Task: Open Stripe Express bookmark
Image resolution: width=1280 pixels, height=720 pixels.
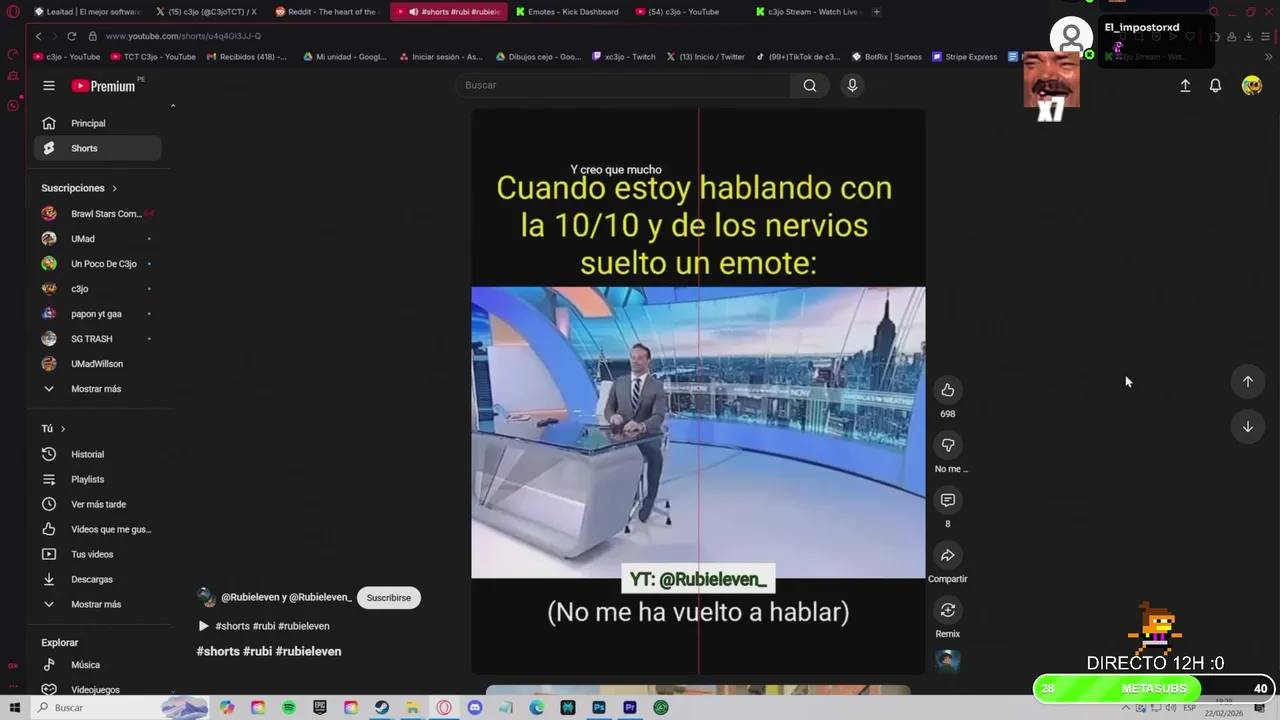Action: coord(964,57)
